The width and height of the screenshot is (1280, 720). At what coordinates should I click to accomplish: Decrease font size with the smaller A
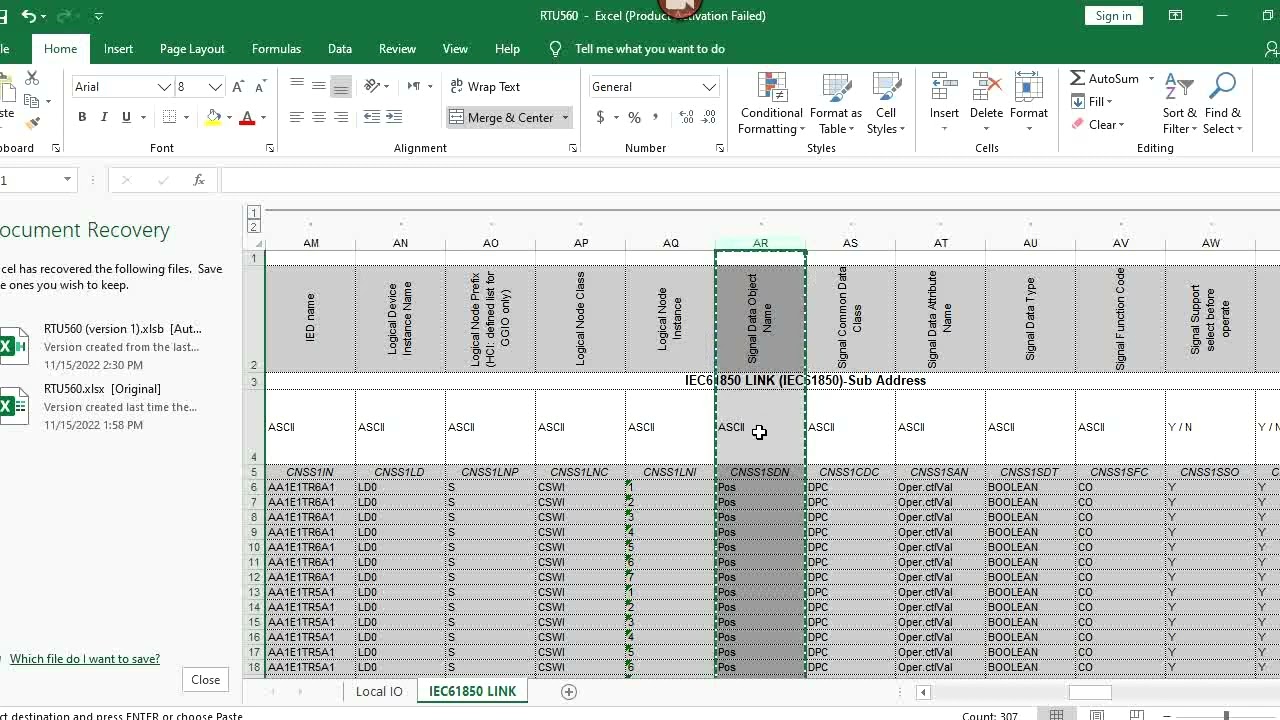pos(259,87)
